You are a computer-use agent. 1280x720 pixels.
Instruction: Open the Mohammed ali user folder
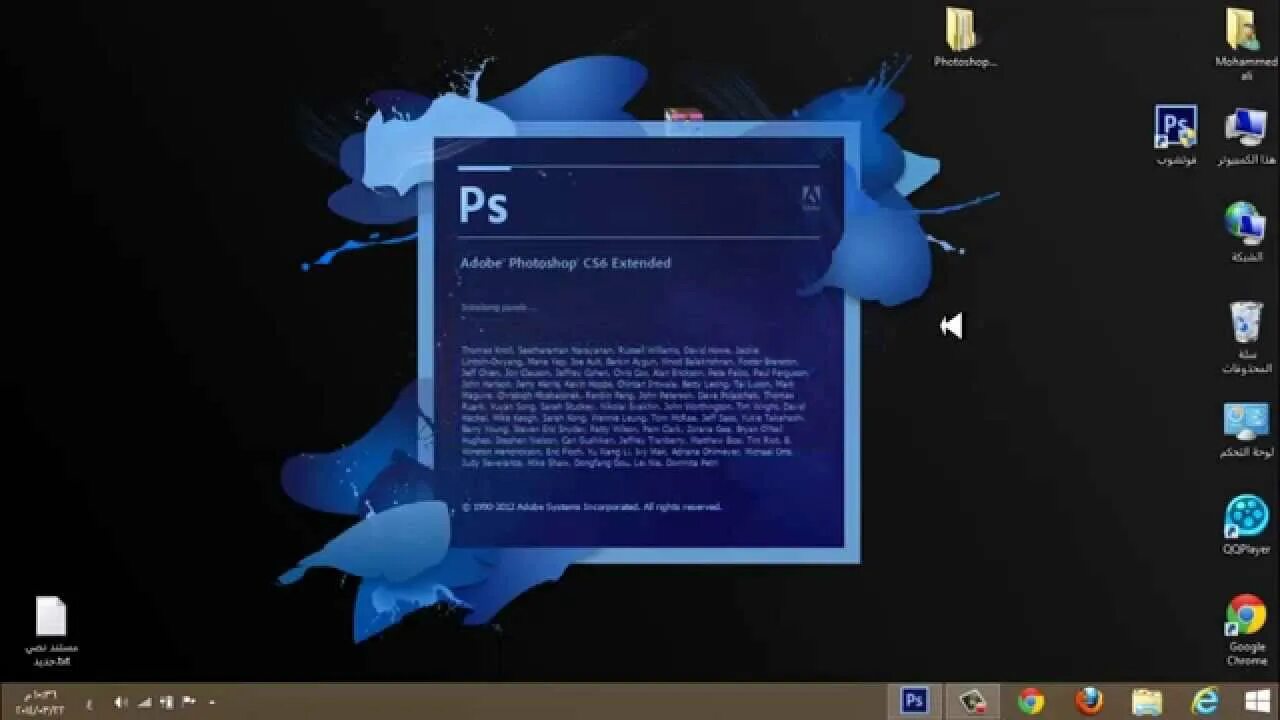pyautogui.click(x=1246, y=43)
